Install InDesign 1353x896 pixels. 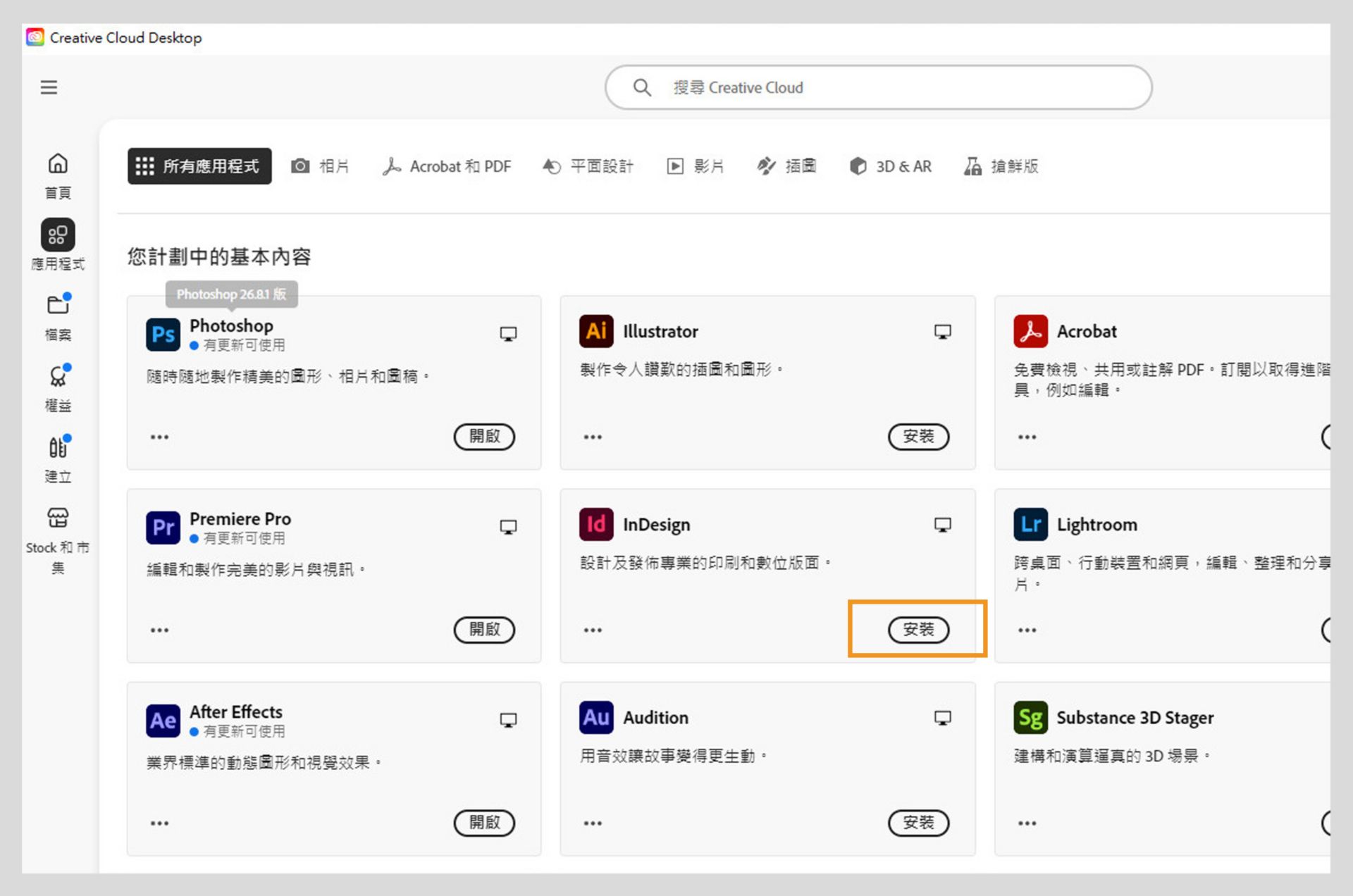coord(918,629)
